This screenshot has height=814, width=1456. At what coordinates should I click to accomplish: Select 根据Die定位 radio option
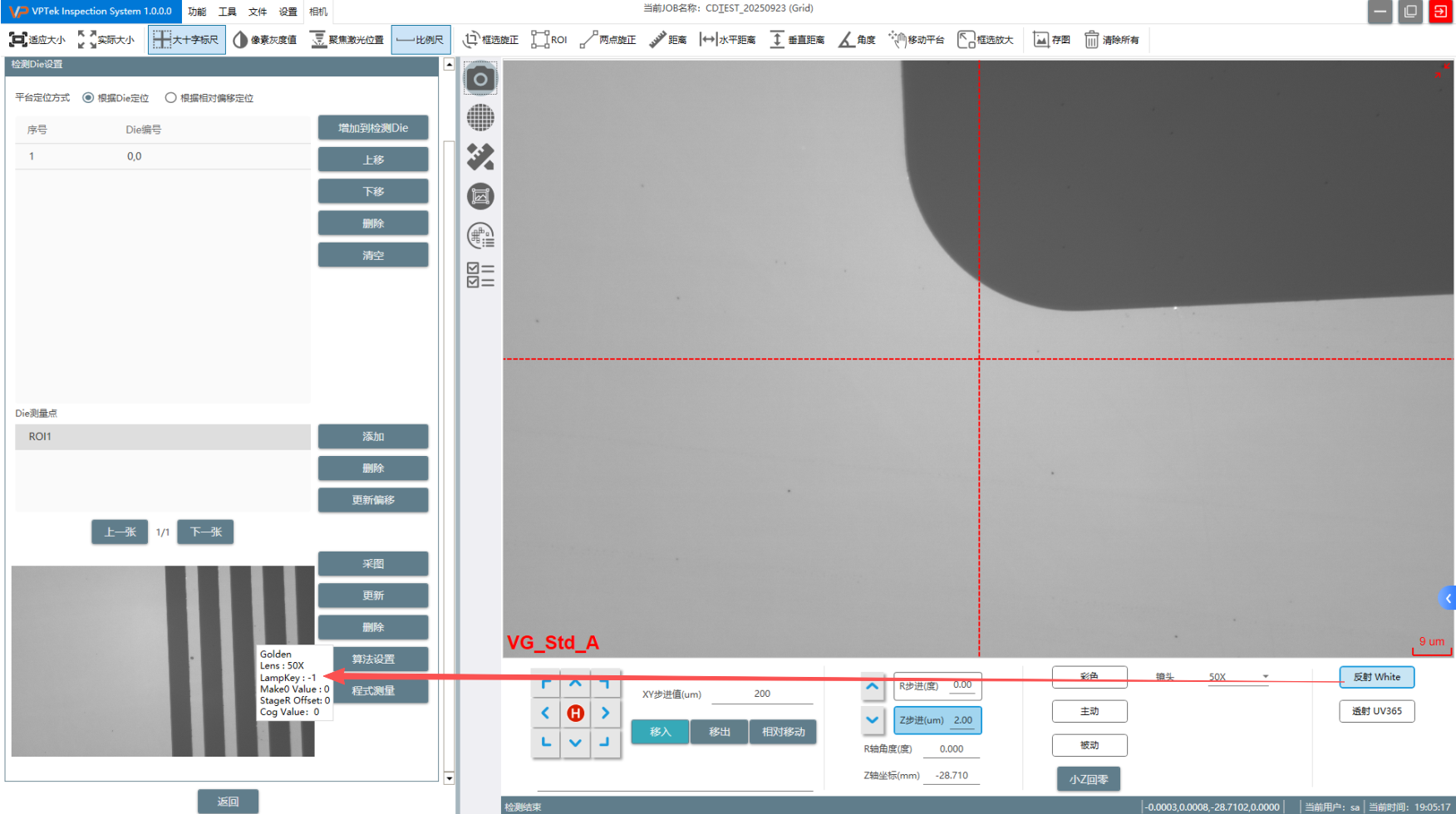88,98
